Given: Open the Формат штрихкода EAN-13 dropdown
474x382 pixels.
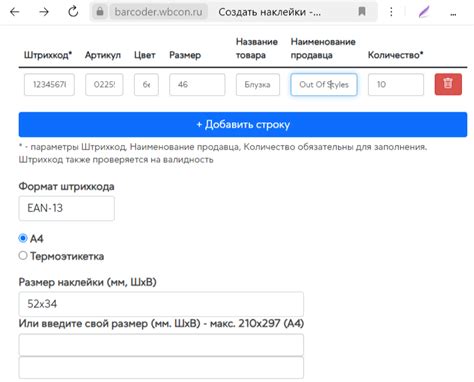Looking at the screenshot, I should click(x=67, y=208).
